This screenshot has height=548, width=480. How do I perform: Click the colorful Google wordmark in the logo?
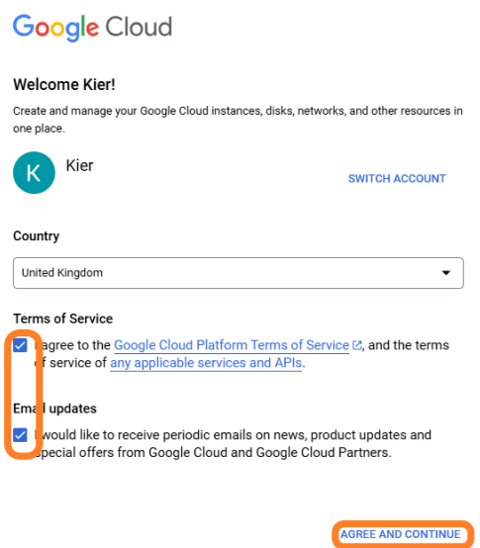coord(56,28)
